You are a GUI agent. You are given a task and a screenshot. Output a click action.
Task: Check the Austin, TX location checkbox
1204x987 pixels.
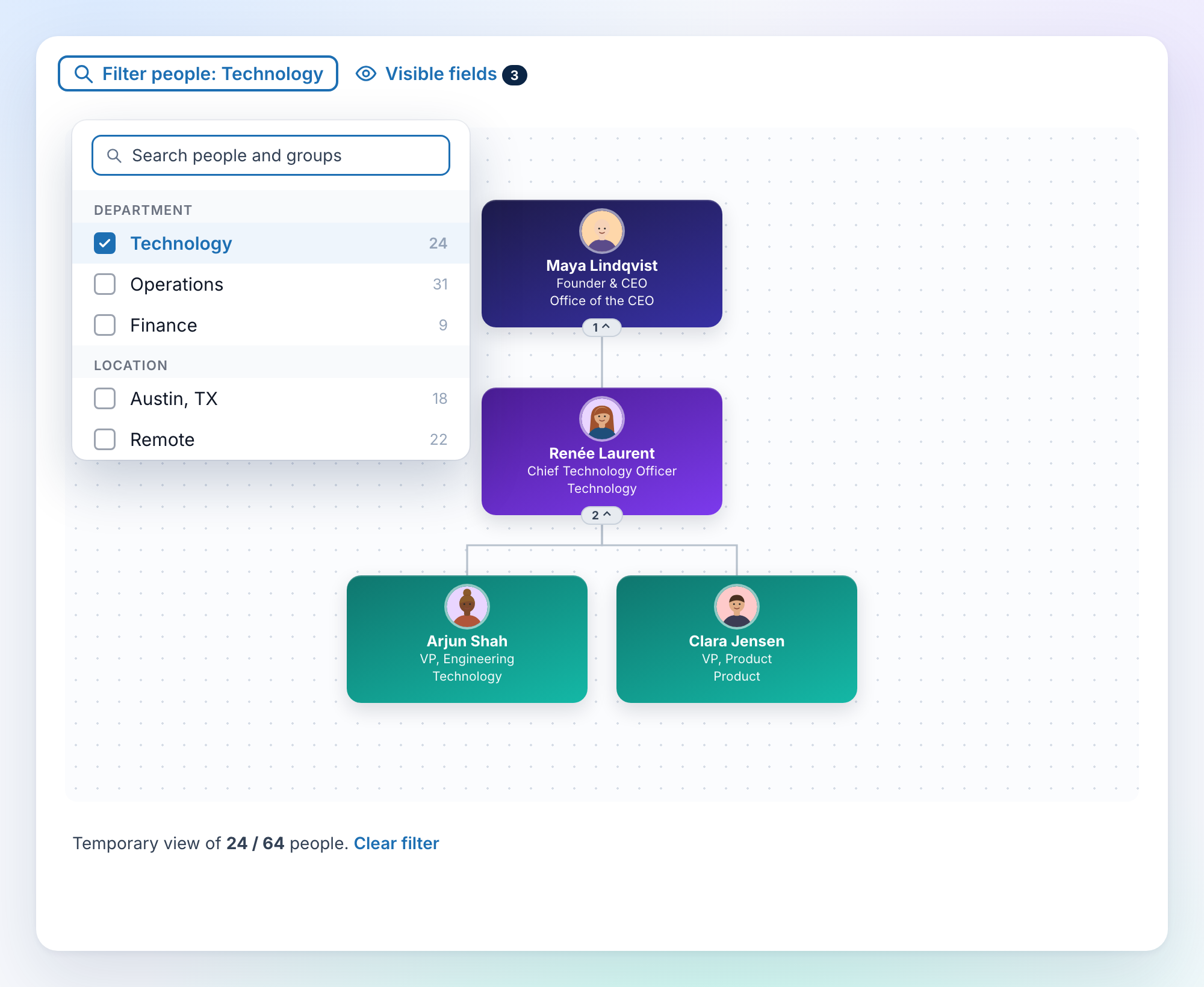tap(105, 398)
